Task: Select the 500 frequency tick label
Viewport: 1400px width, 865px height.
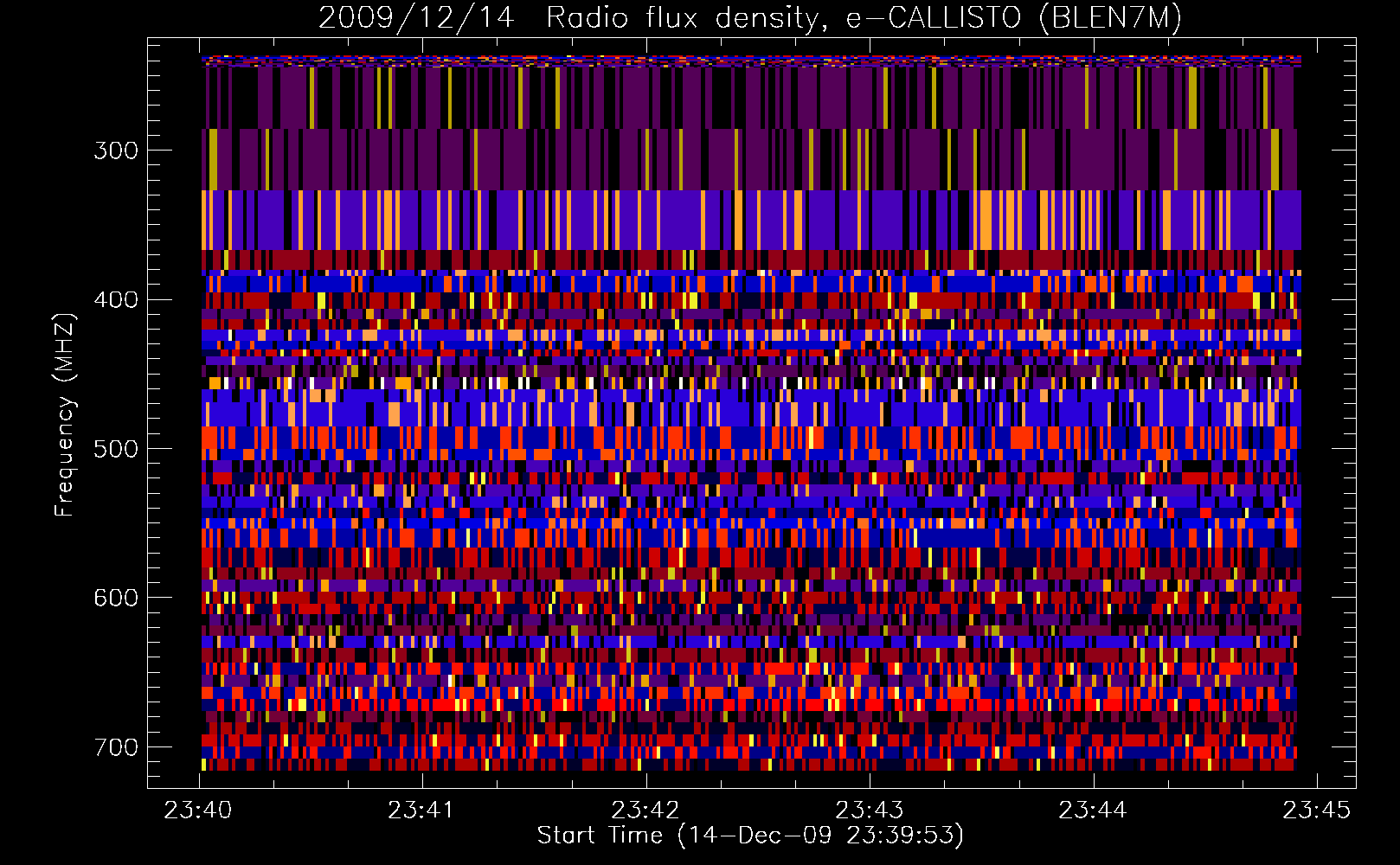Action: 116,449
